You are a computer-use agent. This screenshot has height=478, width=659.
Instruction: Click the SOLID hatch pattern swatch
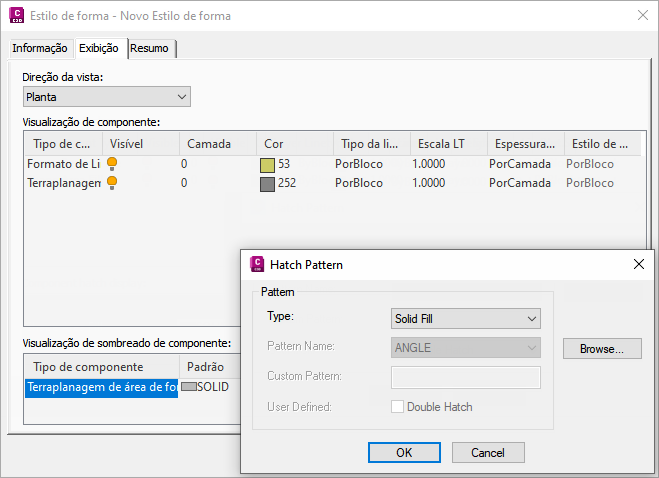coord(188,386)
